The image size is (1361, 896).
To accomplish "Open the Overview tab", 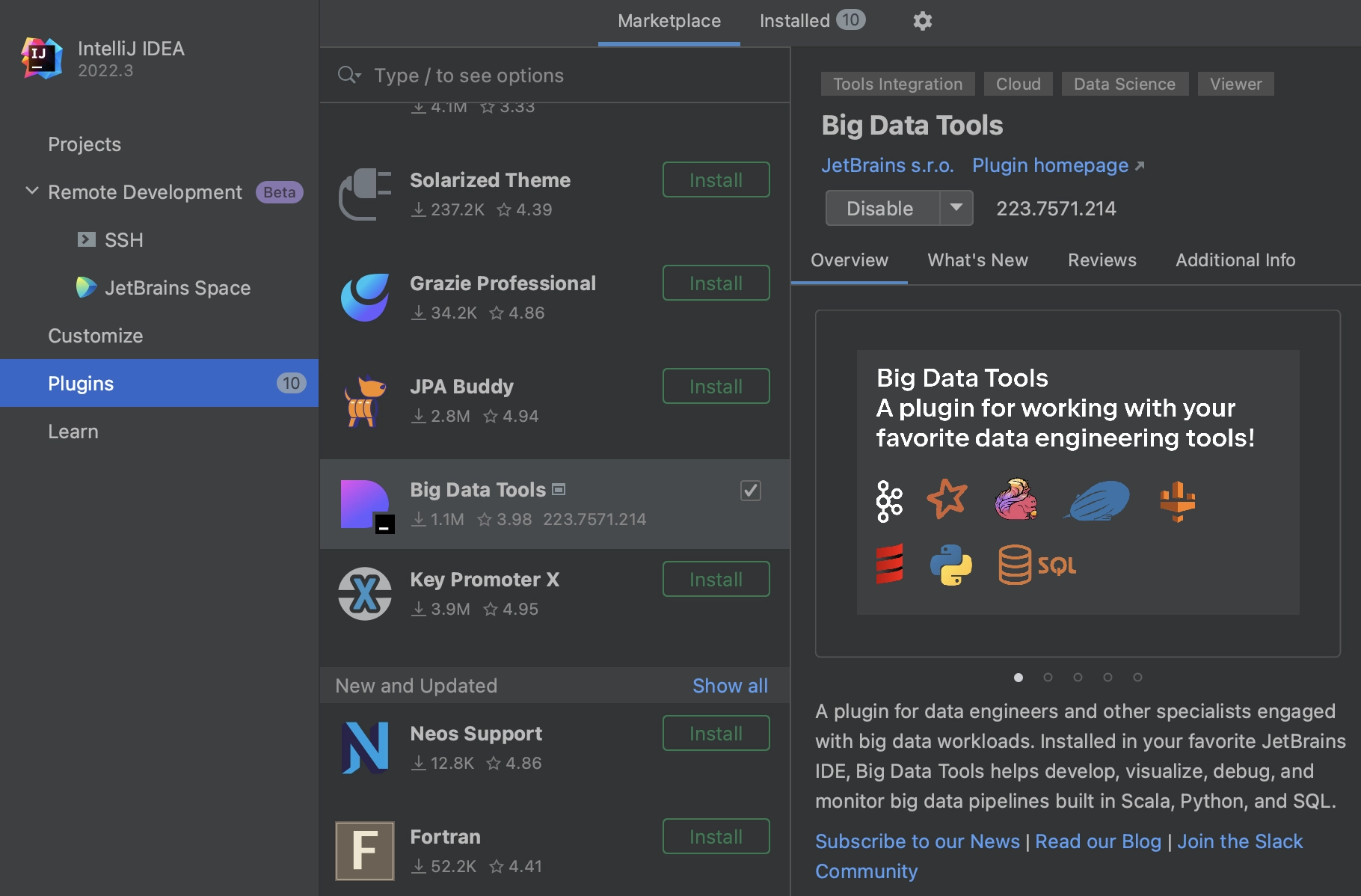I will click(850, 260).
